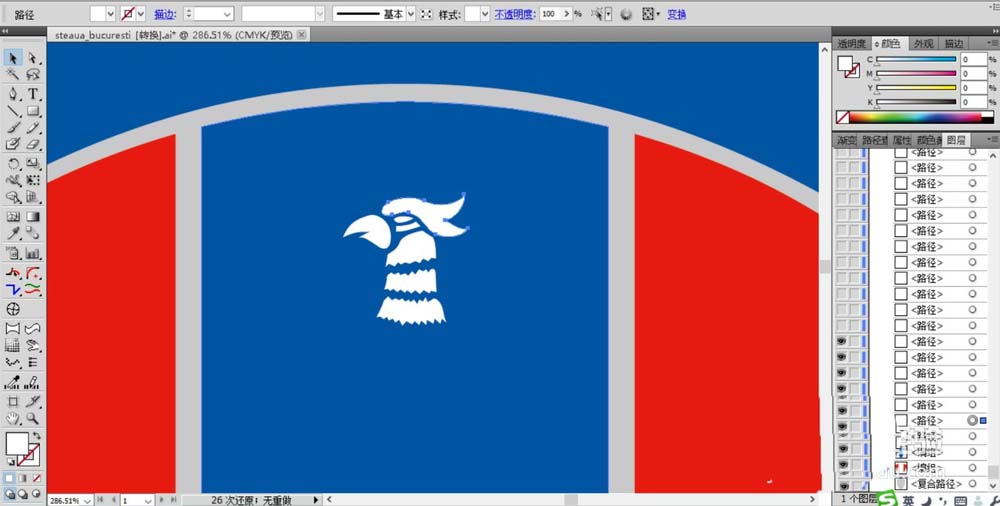
Task: Select the Rotate tool
Action: point(12,164)
